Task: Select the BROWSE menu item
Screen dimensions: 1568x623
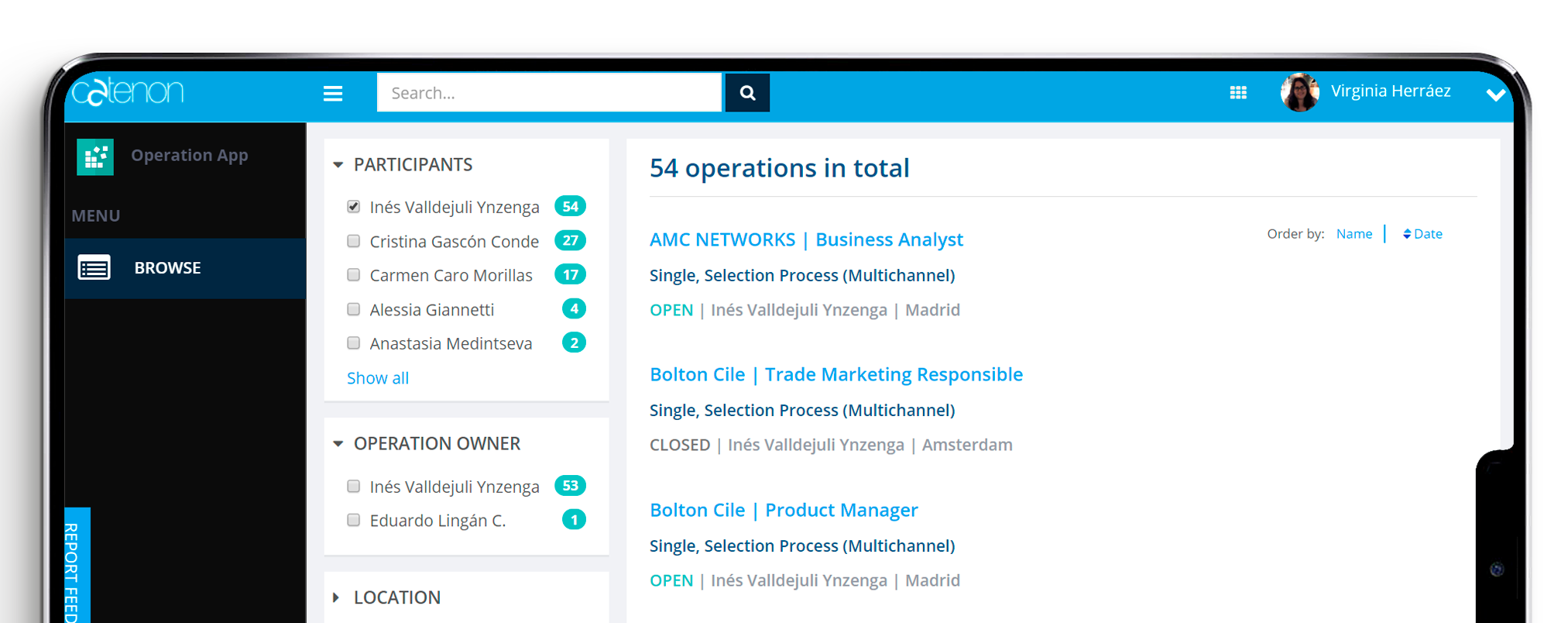Action: pos(185,268)
